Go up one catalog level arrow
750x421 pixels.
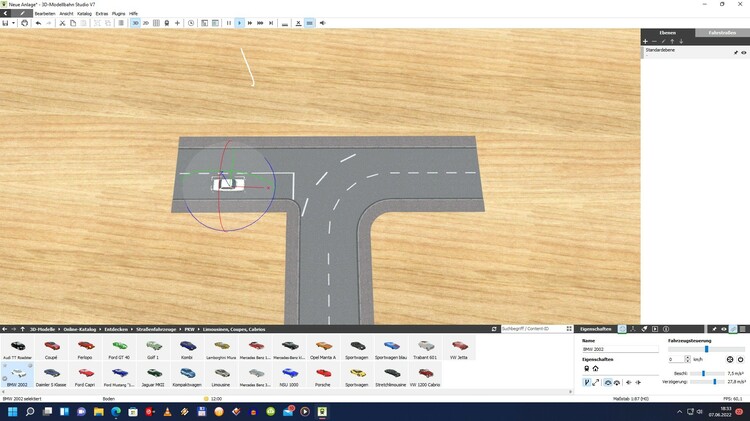pos(22,329)
